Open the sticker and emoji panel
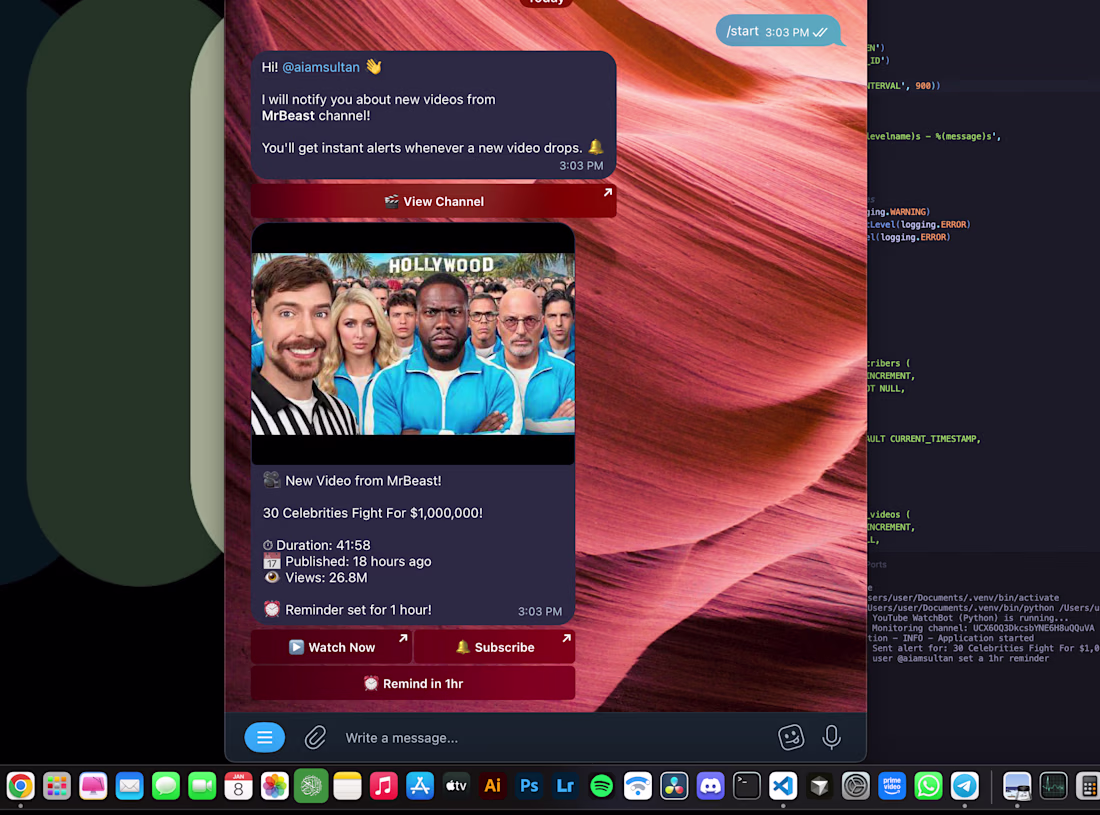The image size is (1100, 815). (x=791, y=737)
